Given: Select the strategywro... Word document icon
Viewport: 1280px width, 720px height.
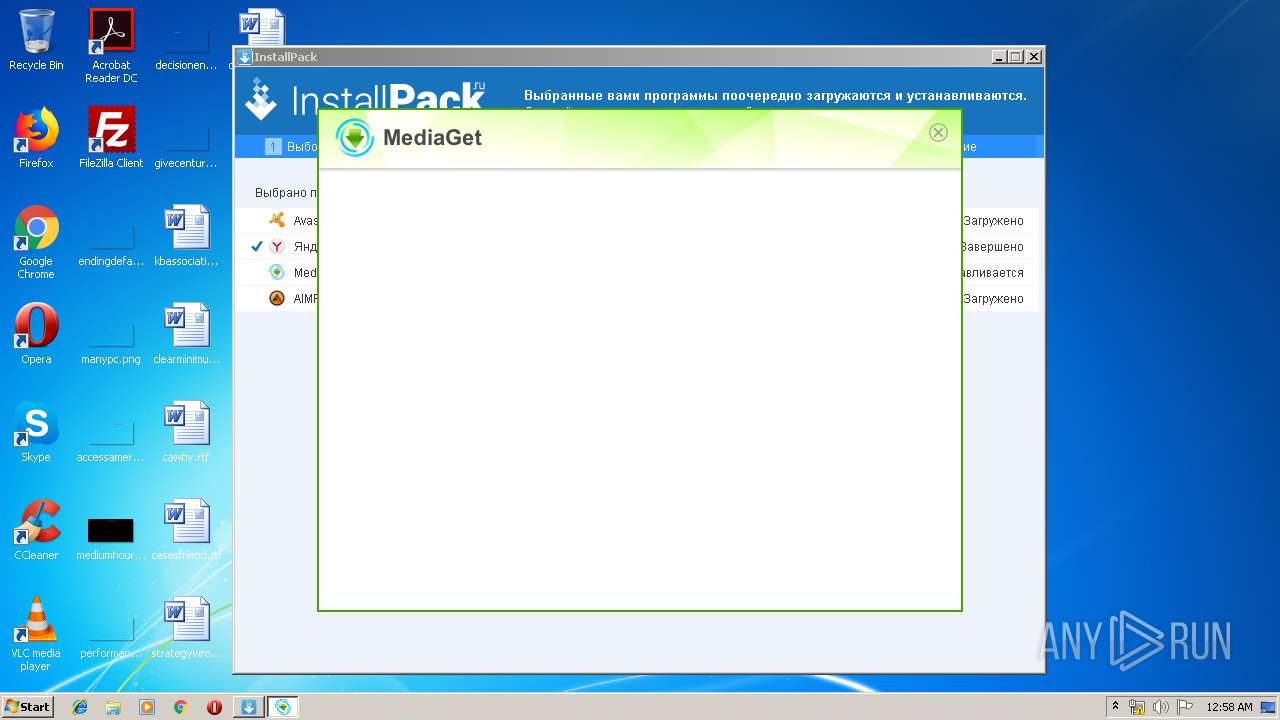Looking at the screenshot, I should [186, 628].
